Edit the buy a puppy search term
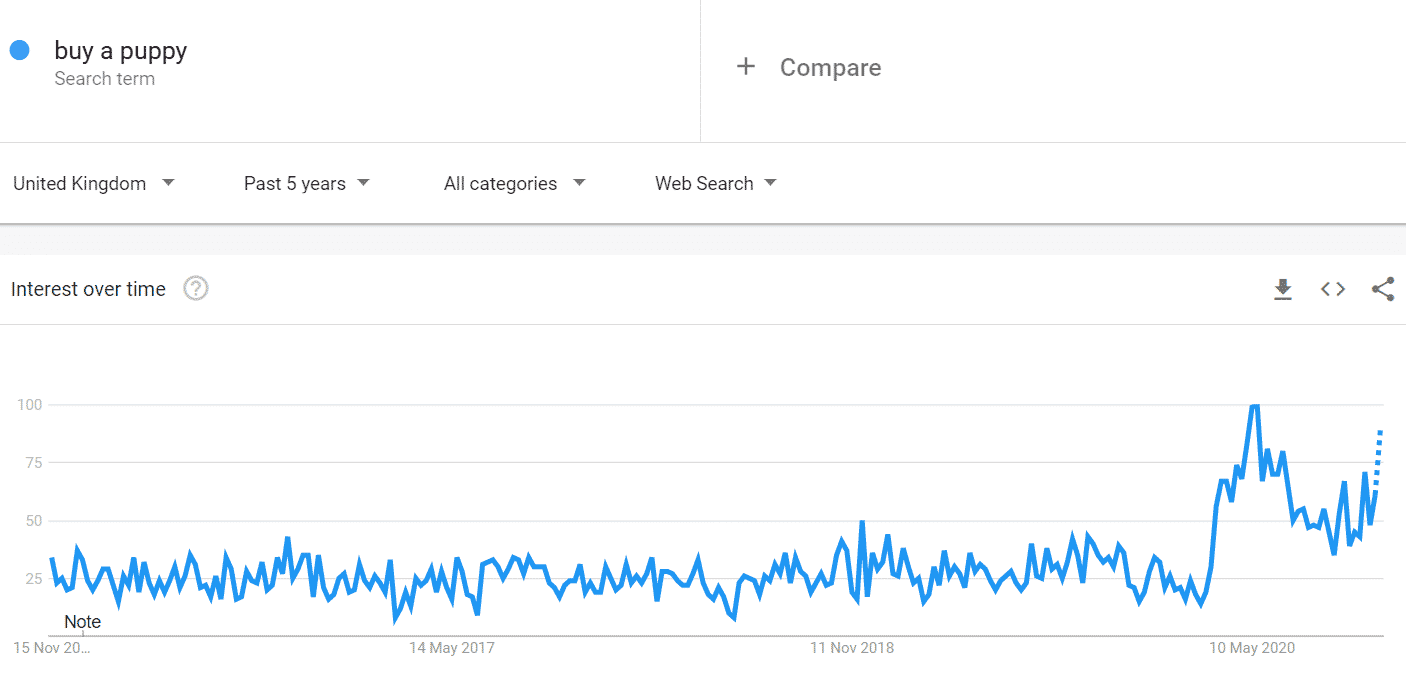The width and height of the screenshot is (1406, 689). click(x=121, y=51)
